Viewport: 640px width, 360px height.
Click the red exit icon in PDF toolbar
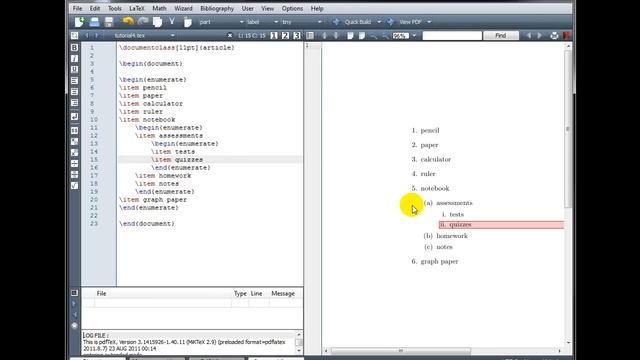coord(567,36)
